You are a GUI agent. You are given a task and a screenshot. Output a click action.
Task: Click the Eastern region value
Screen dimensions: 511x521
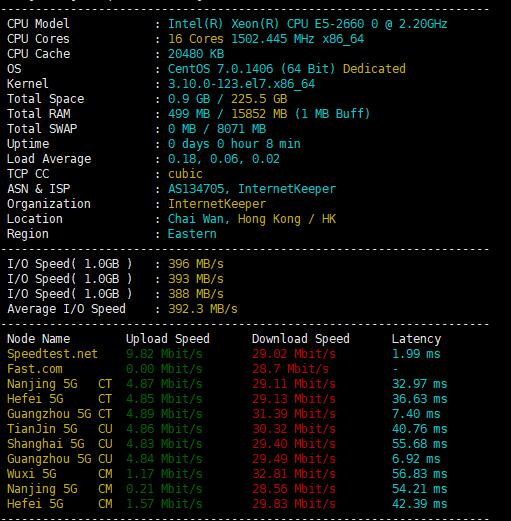coord(192,234)
